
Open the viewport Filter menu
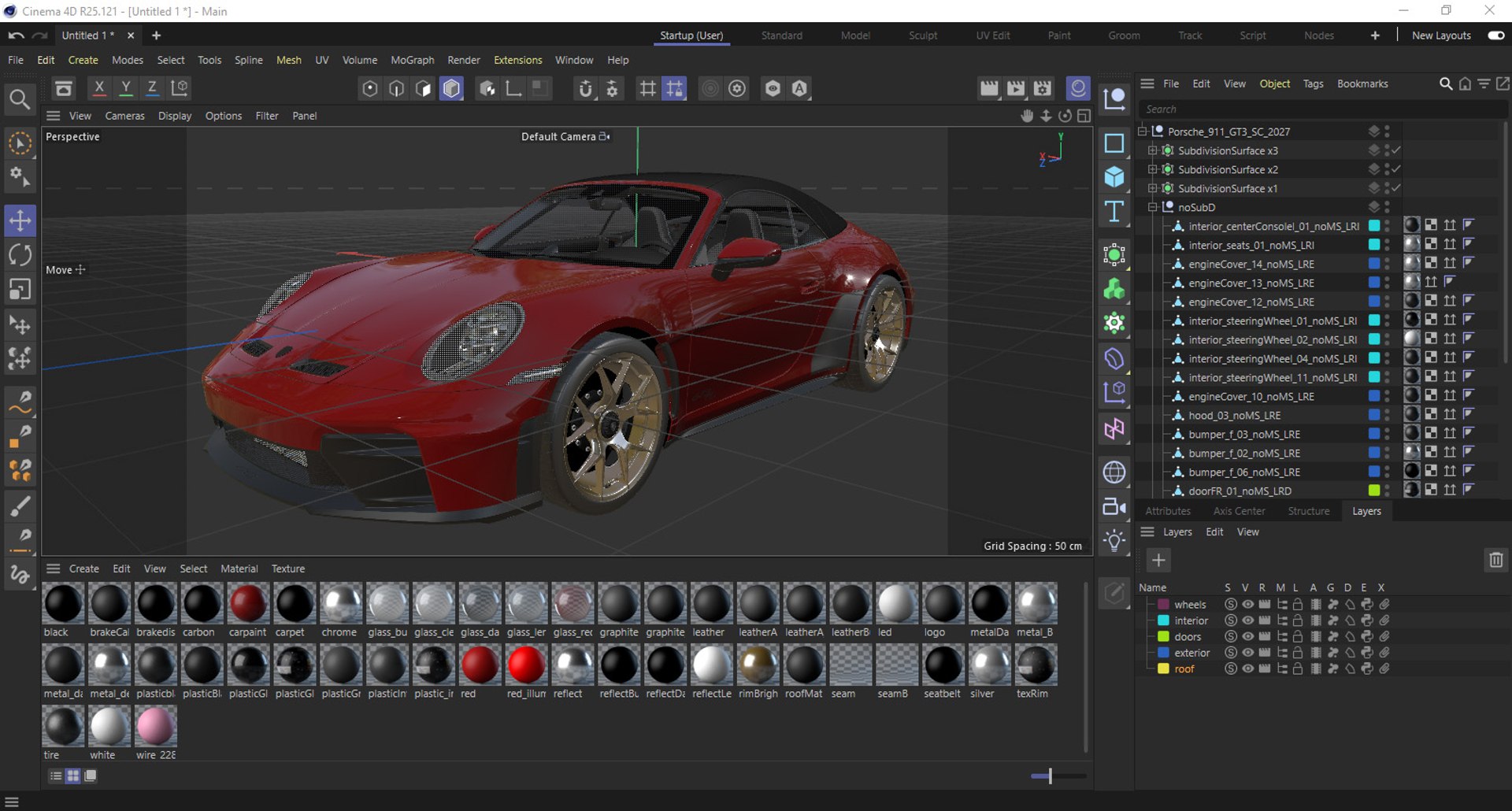coord(267,116)
